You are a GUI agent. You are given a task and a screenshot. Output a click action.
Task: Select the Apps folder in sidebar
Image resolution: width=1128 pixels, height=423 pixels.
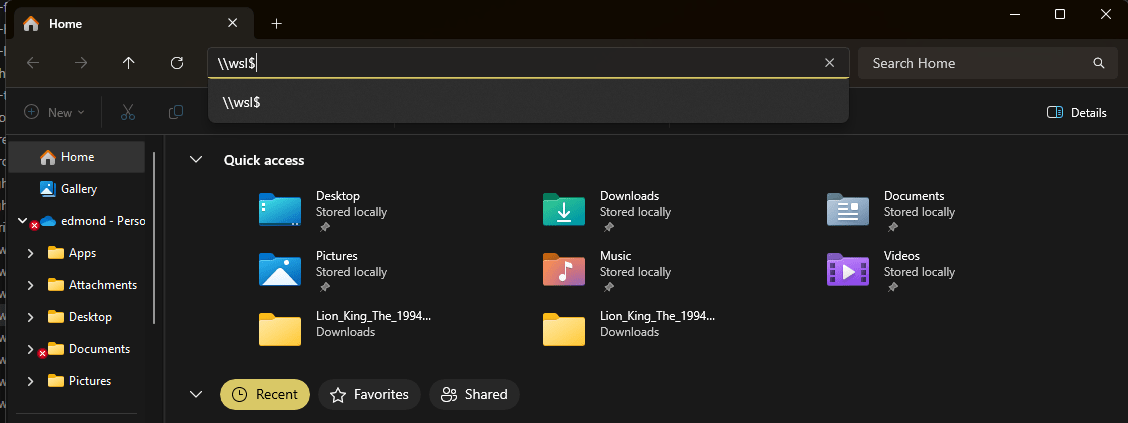tap(72, 253)
